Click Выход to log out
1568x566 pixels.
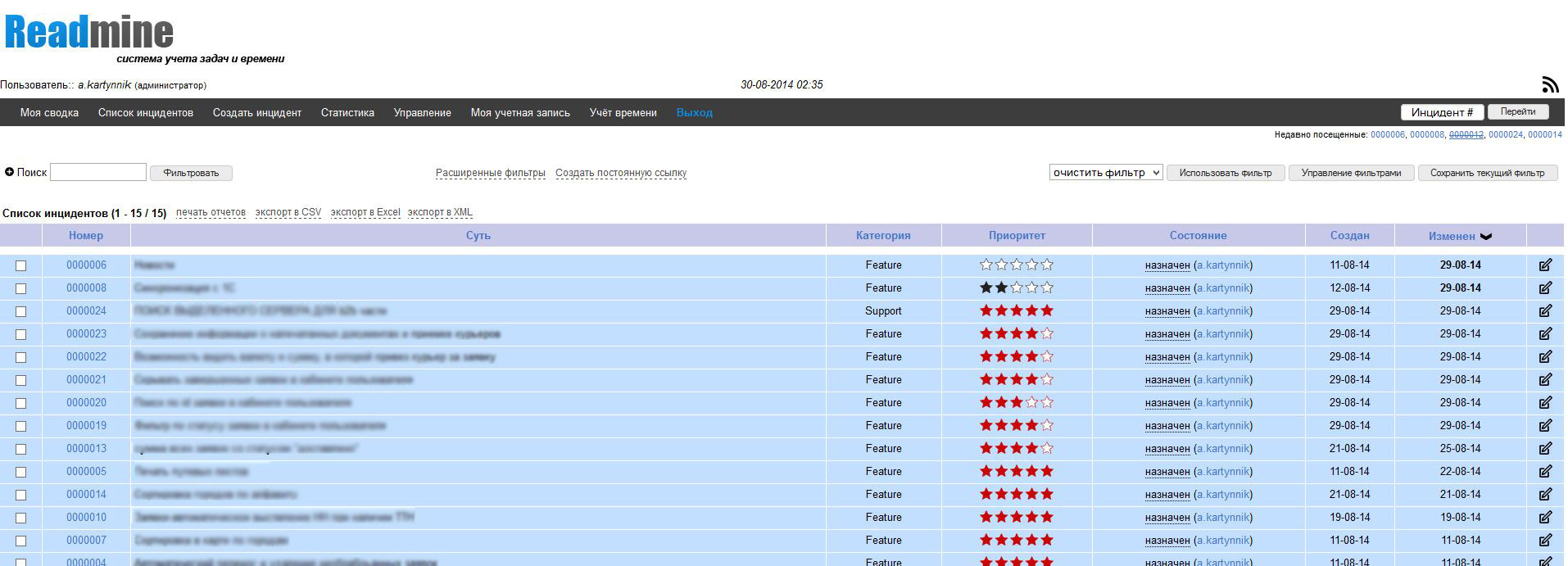(695, 113)
